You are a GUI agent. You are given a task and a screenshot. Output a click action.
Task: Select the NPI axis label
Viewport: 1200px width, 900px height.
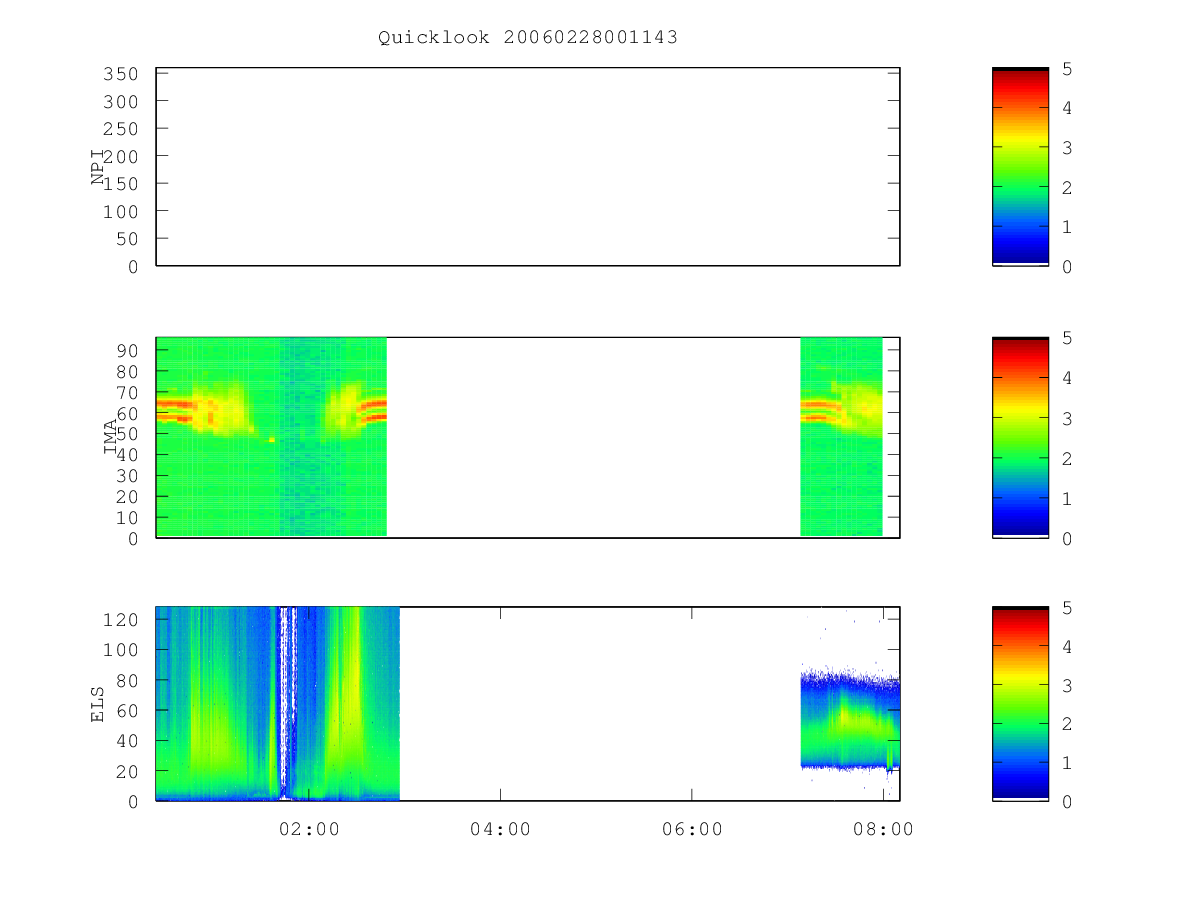point(98,166)
